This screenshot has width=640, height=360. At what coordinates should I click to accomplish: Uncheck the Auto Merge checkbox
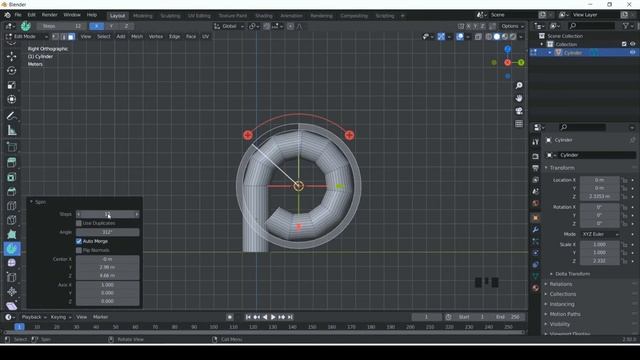click(x=79, y=241)
